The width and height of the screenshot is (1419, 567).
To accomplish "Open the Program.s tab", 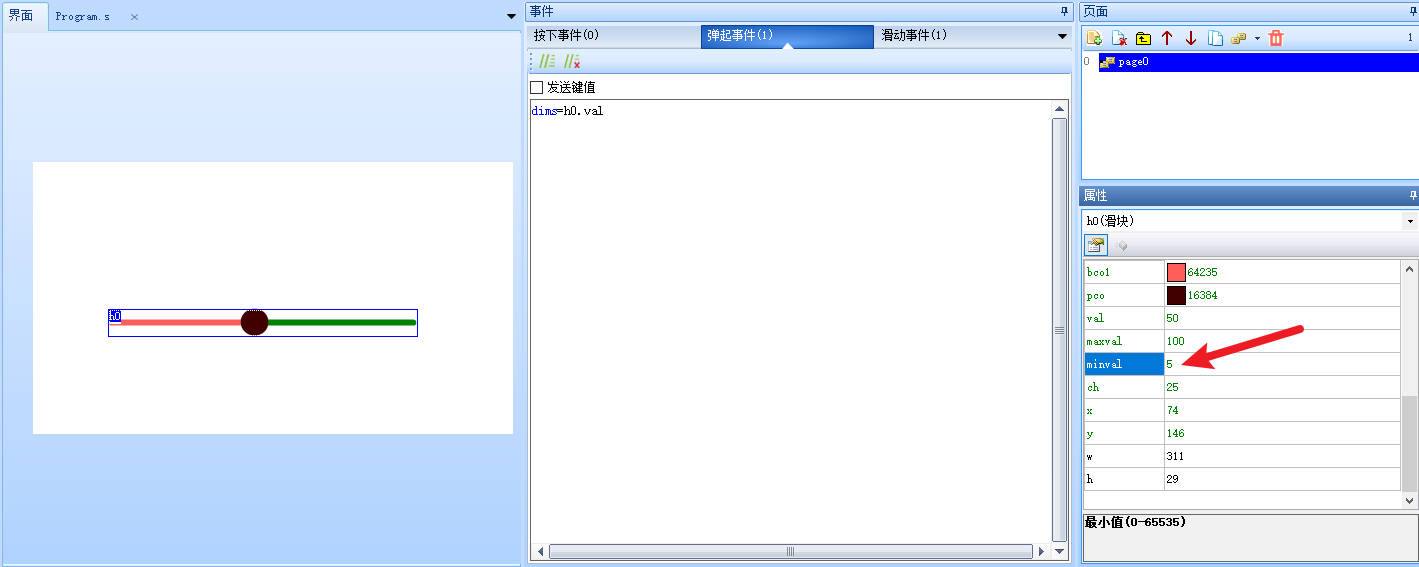I will [83, 17].
